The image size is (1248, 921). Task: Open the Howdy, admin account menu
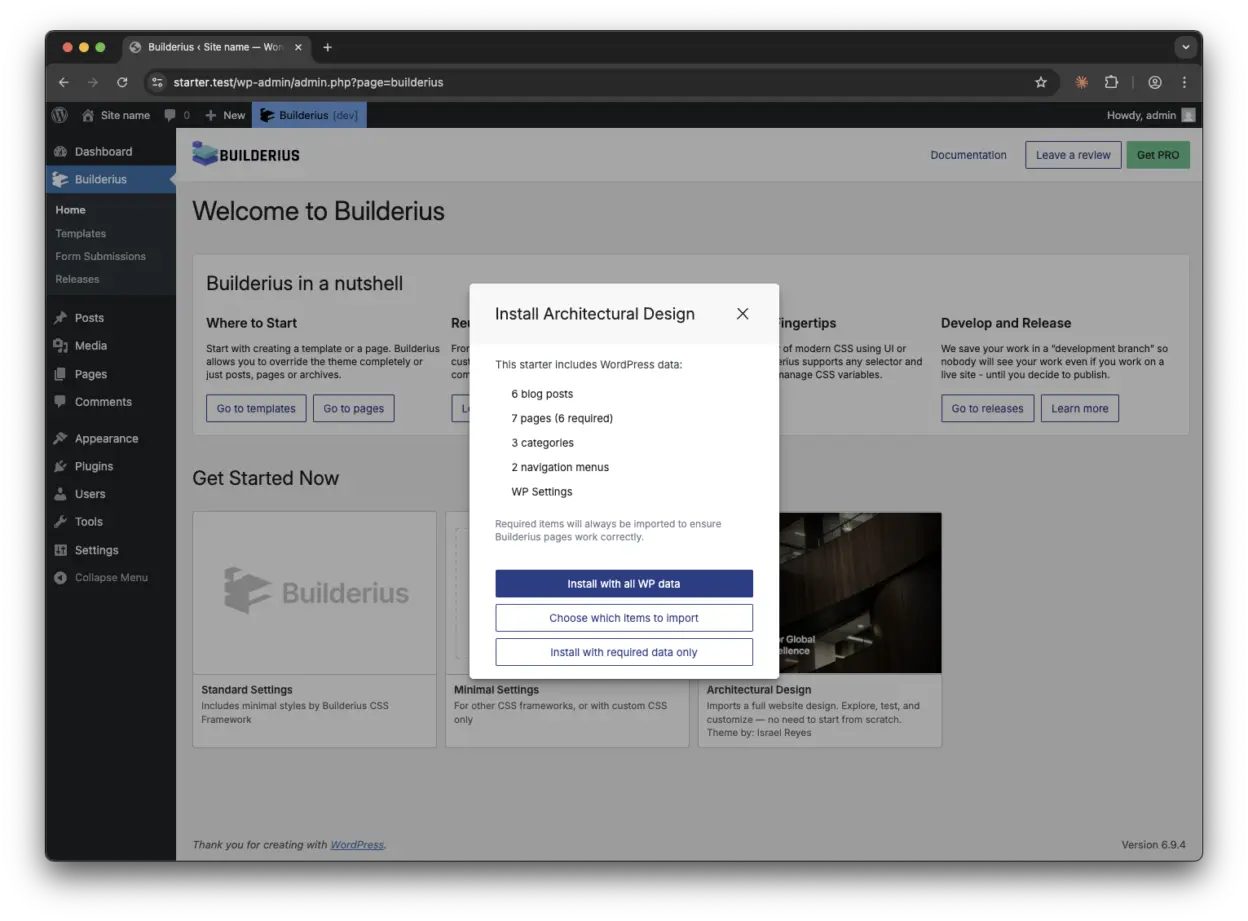pyautogui.click(x=1149, y=115)
